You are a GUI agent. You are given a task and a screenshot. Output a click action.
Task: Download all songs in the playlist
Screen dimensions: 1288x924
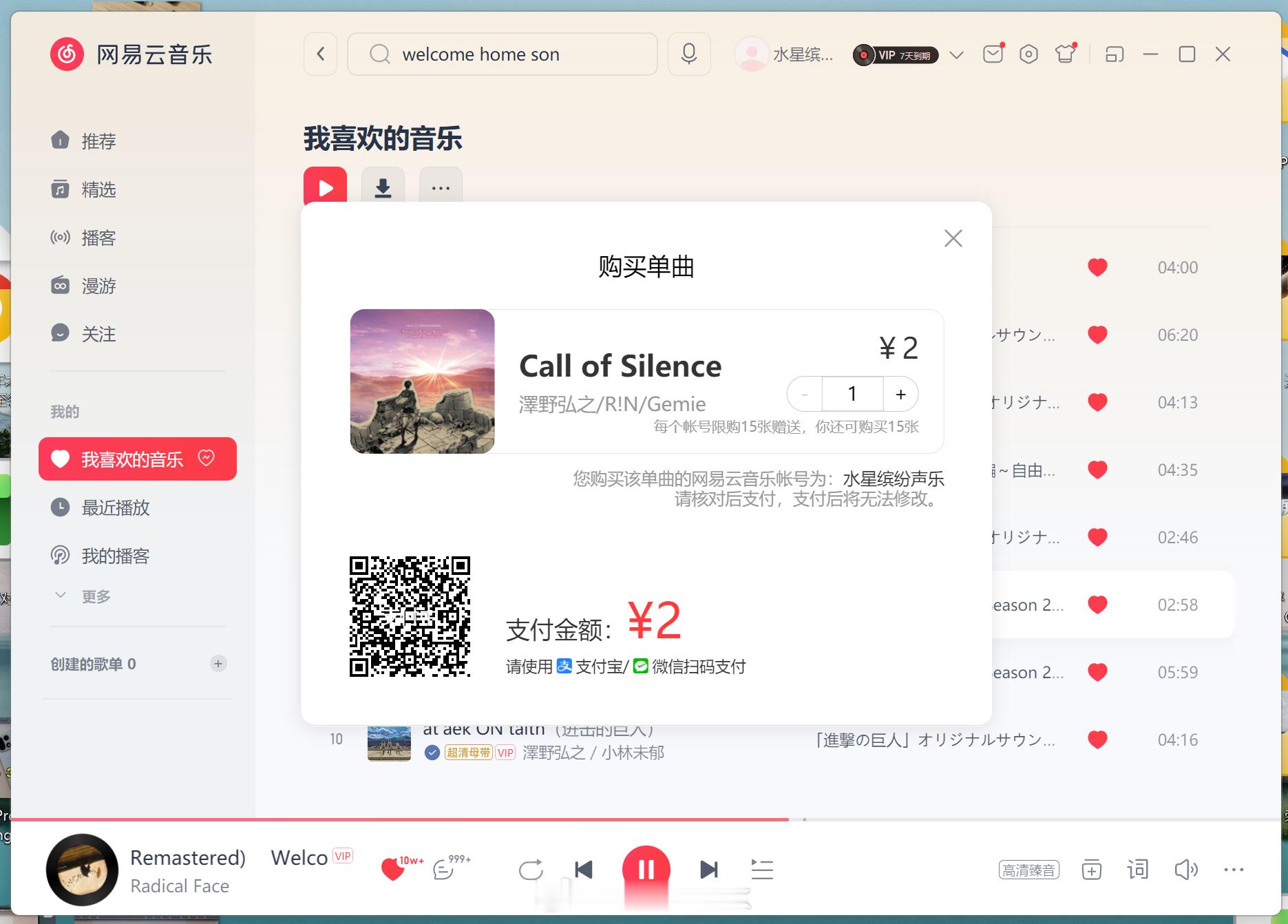383,187
